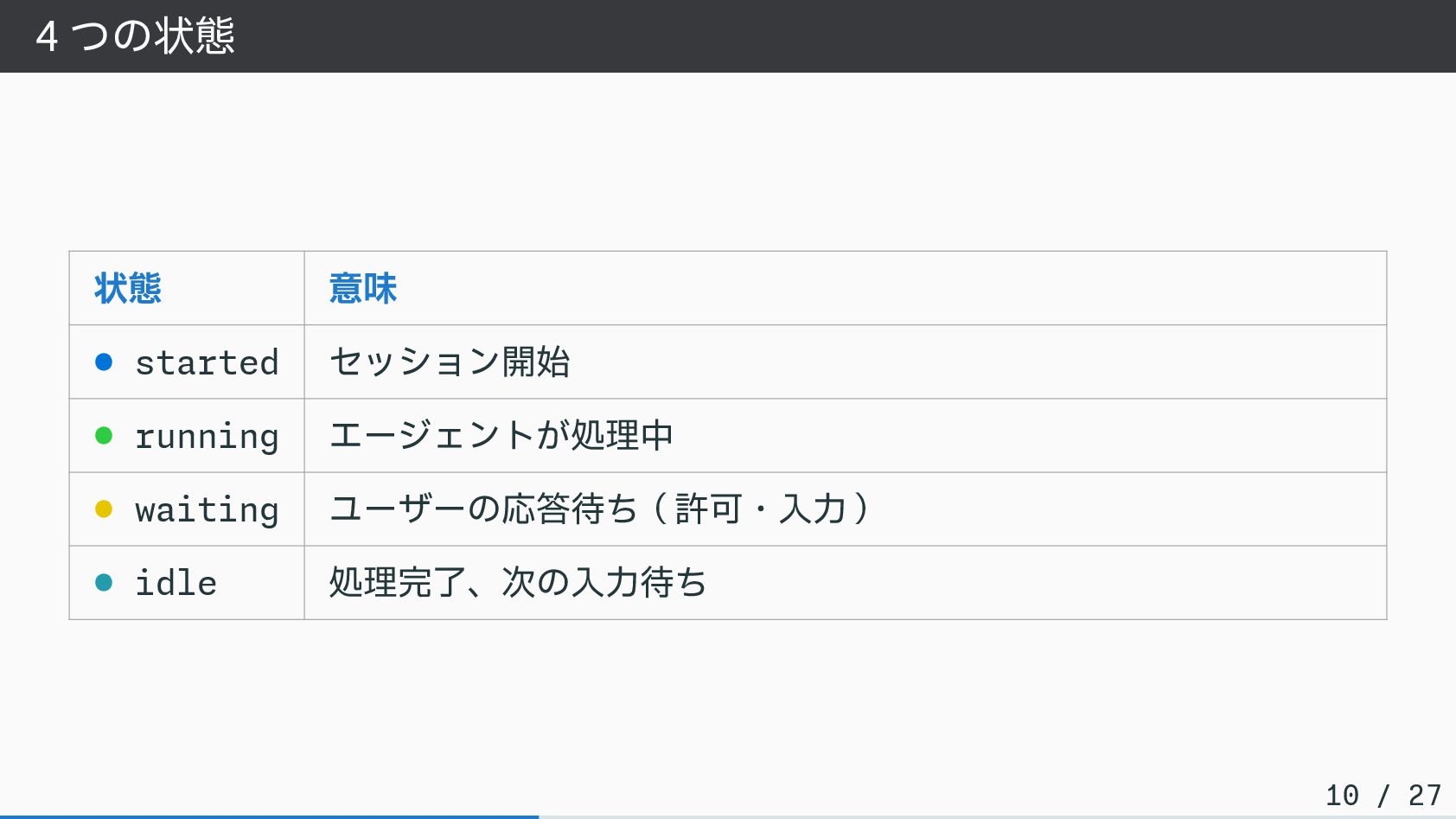Click the セッション開始 description text
Viewport: 1456px width, 819px height.
point(450,362)
